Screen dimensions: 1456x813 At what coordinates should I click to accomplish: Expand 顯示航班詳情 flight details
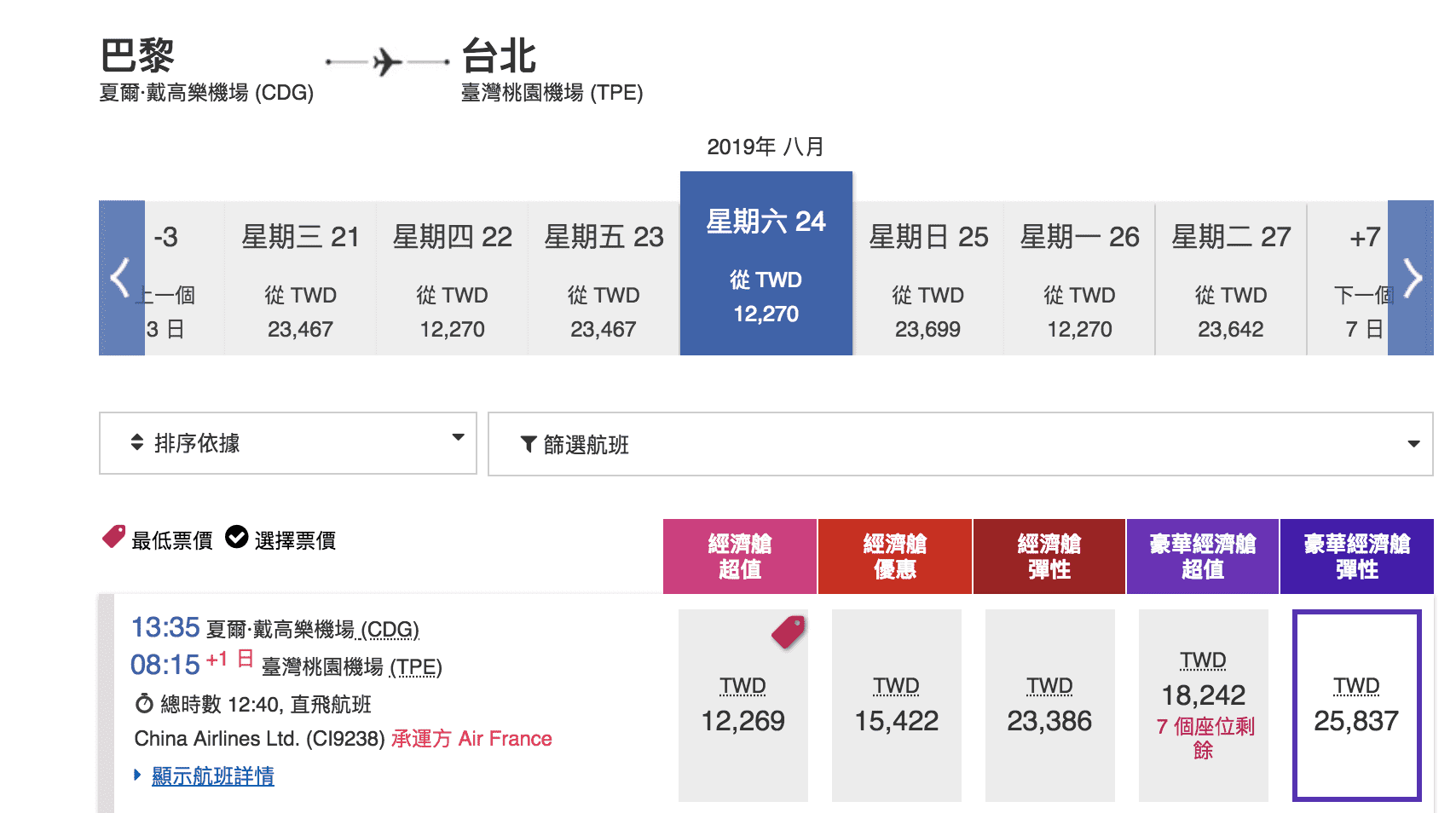(x=212, y=776)
